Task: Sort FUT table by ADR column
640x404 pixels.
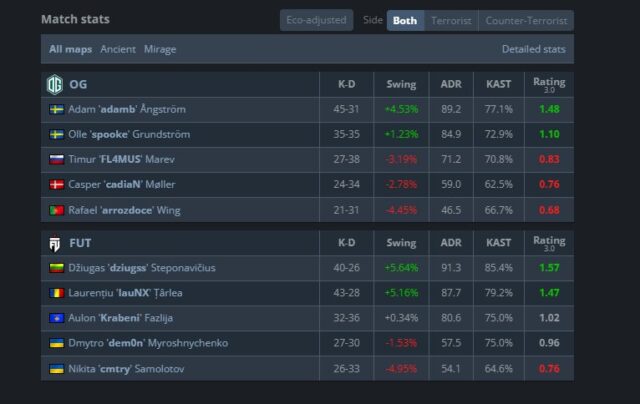Action: 451,243
